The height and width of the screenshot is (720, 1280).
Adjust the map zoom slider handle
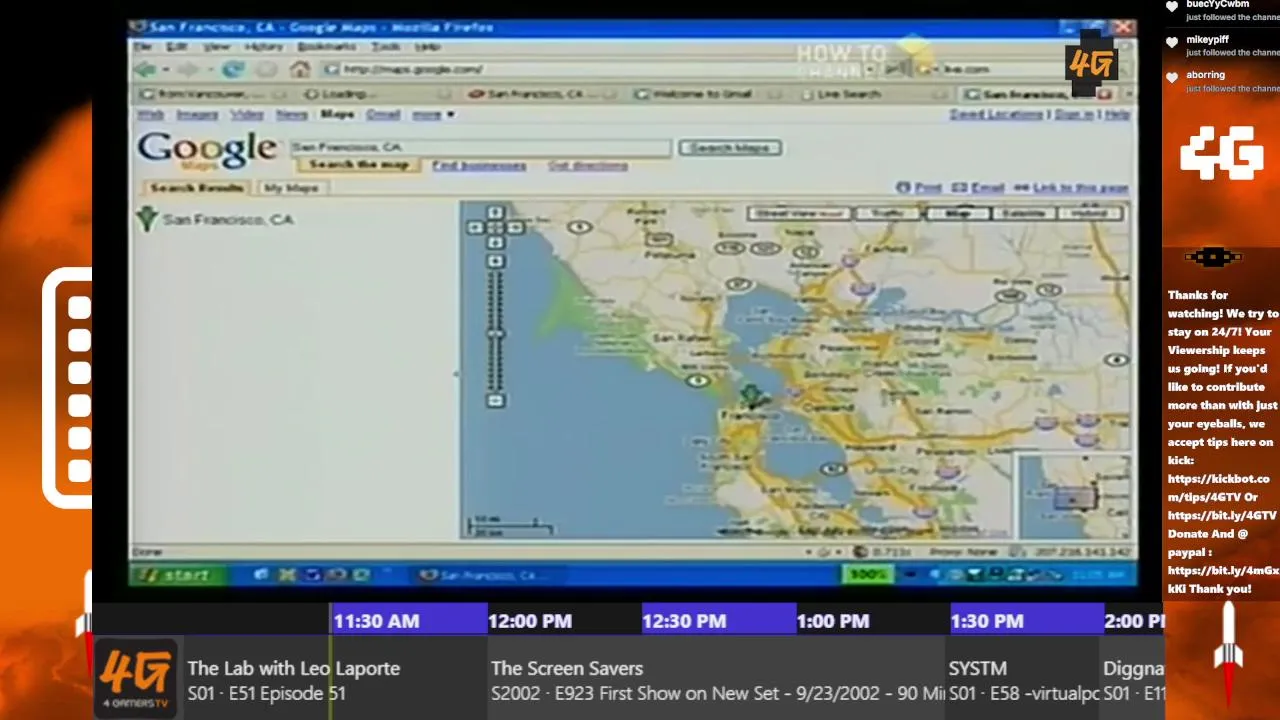pyautogui.click(x=495, y=334)
